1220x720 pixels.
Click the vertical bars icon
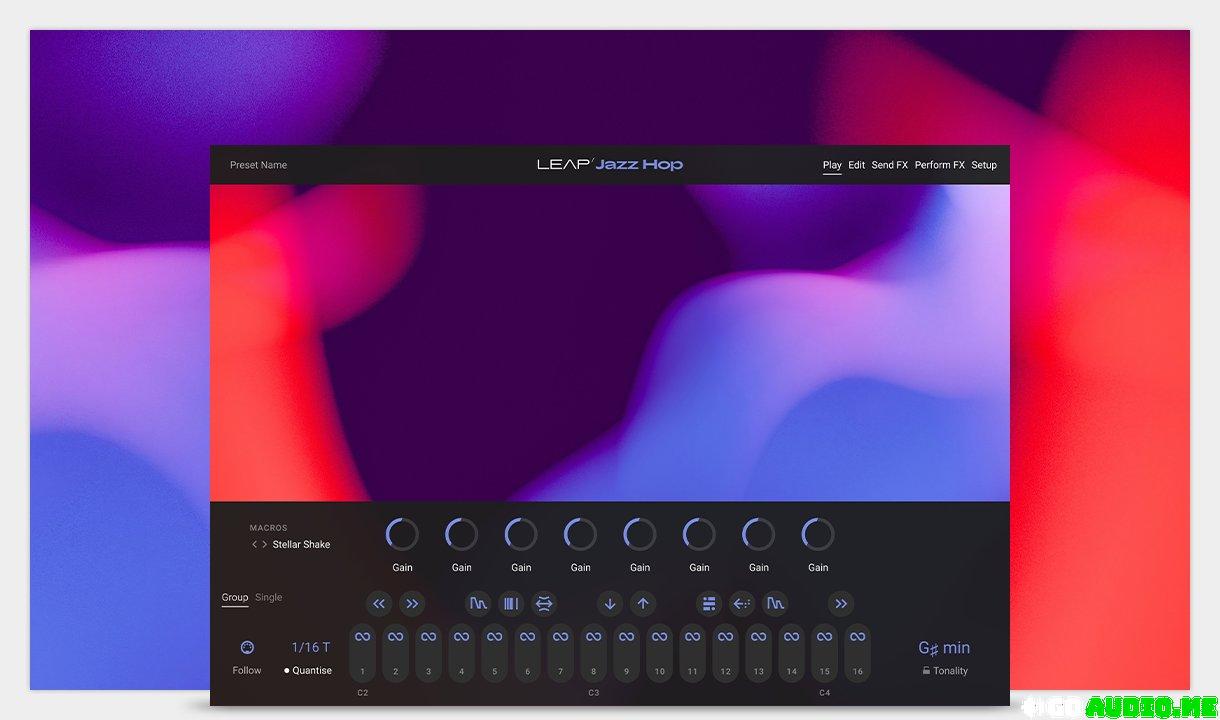point(511,603)
